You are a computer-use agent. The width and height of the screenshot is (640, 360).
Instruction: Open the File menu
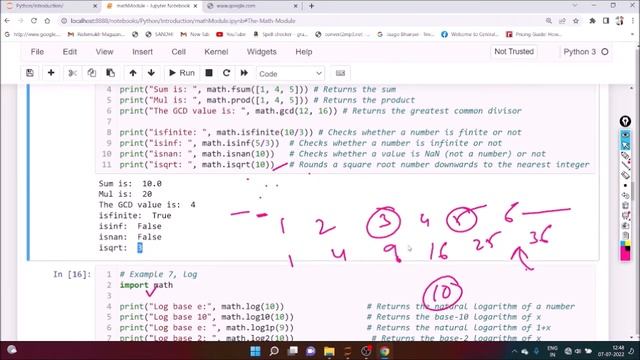click(37, 52)
